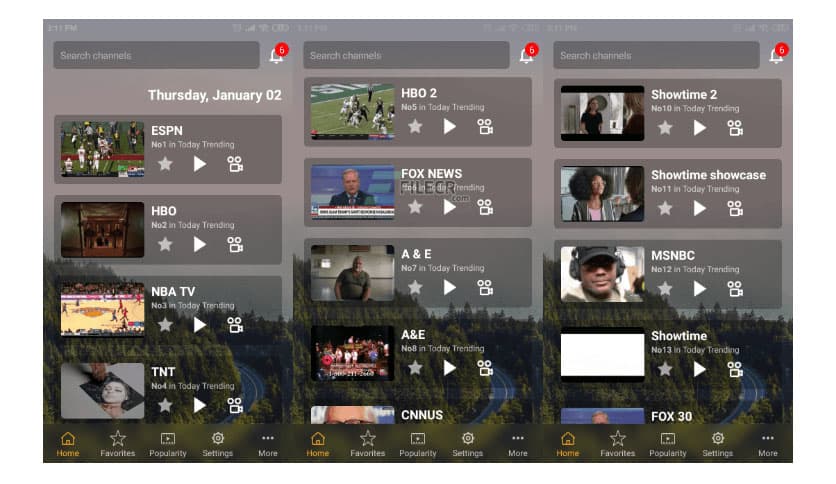The width and height of the screenshot is (836, 484).
Task: Open the FOX NEWS anchor thumbnail
Action: tap(352, 192)
